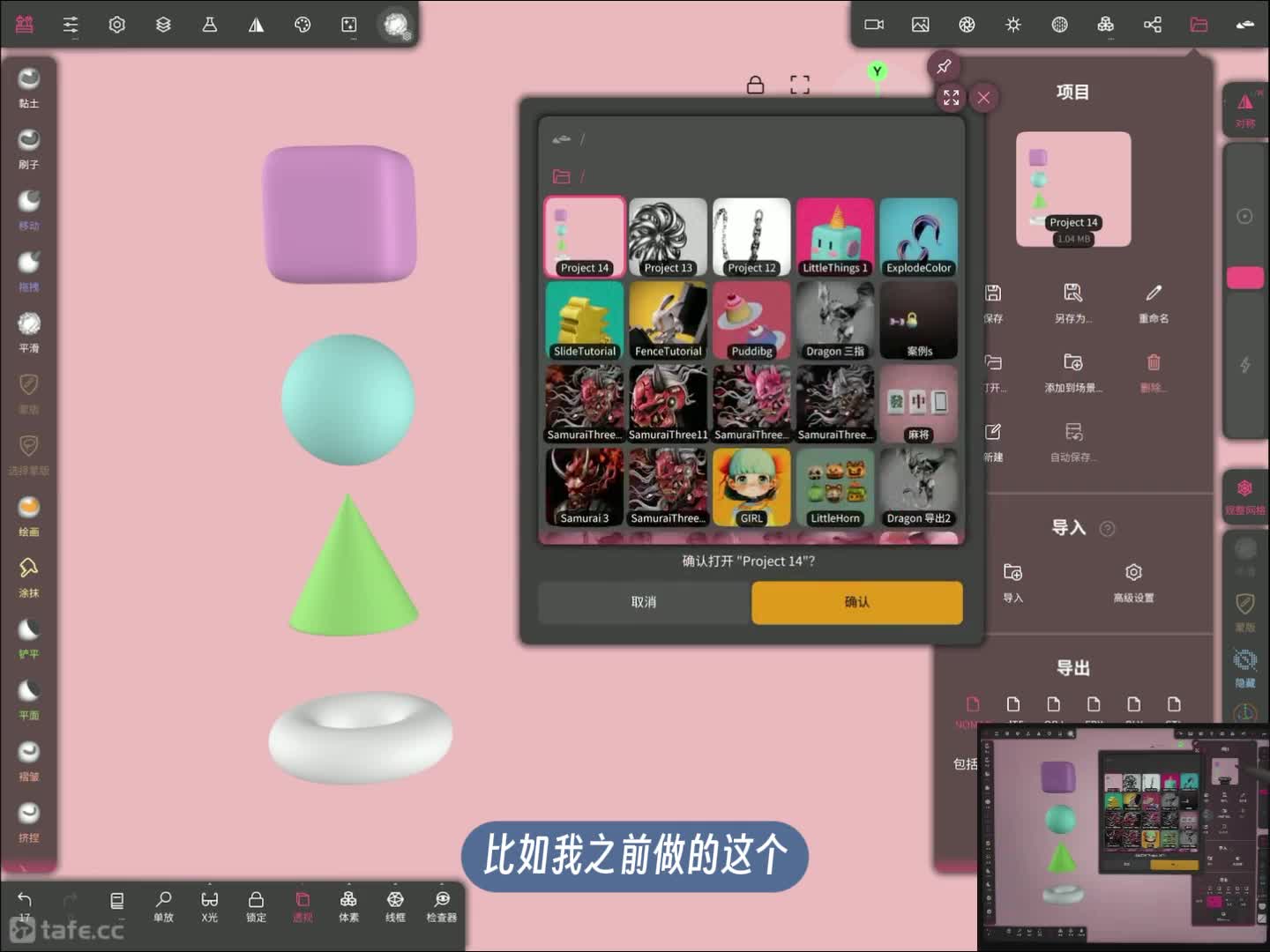Open the topology hexagon menu in top toolbar

pos(116,25)
